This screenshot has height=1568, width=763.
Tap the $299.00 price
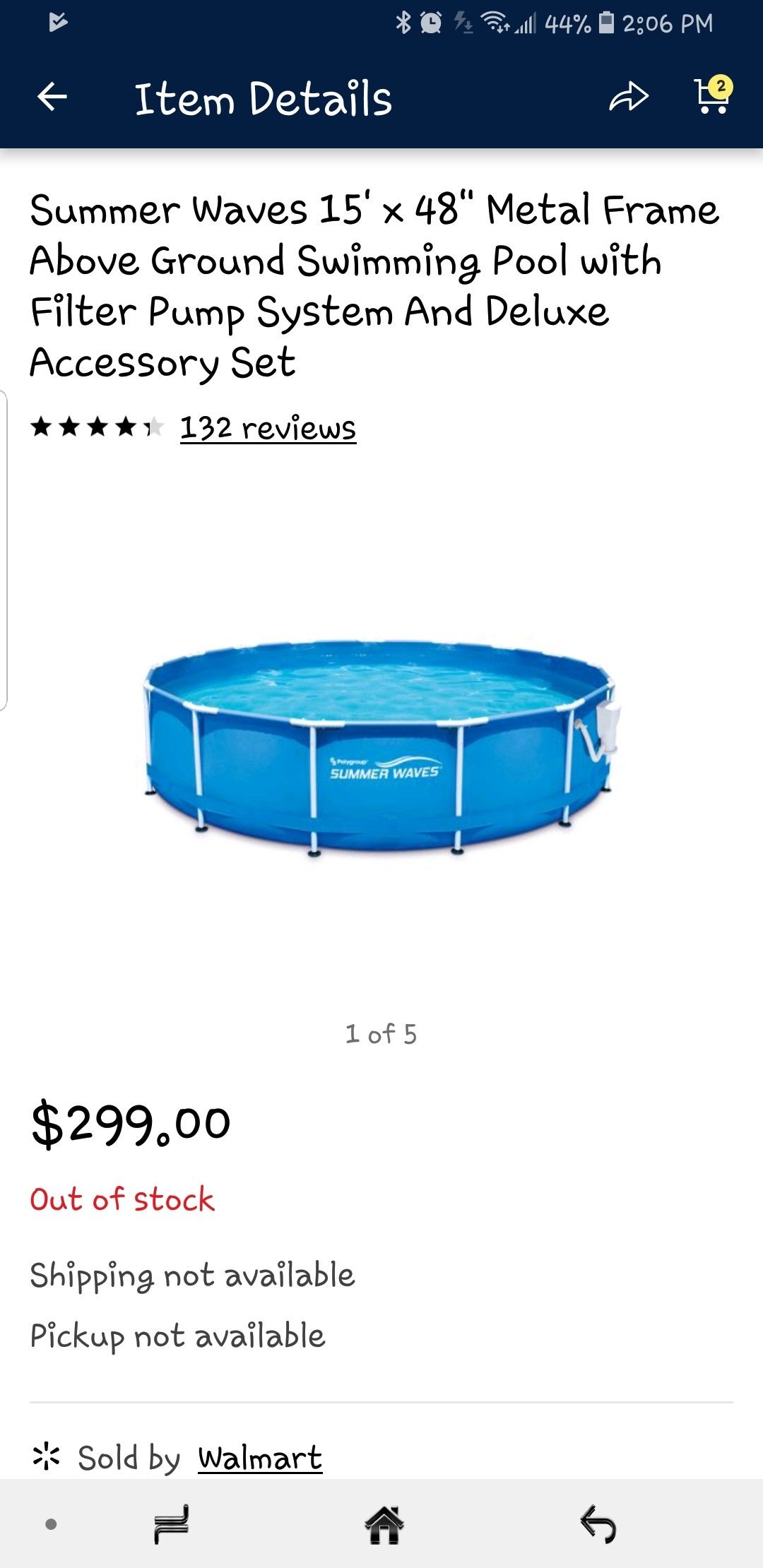pyautogui.click(x=131, y=1123)
